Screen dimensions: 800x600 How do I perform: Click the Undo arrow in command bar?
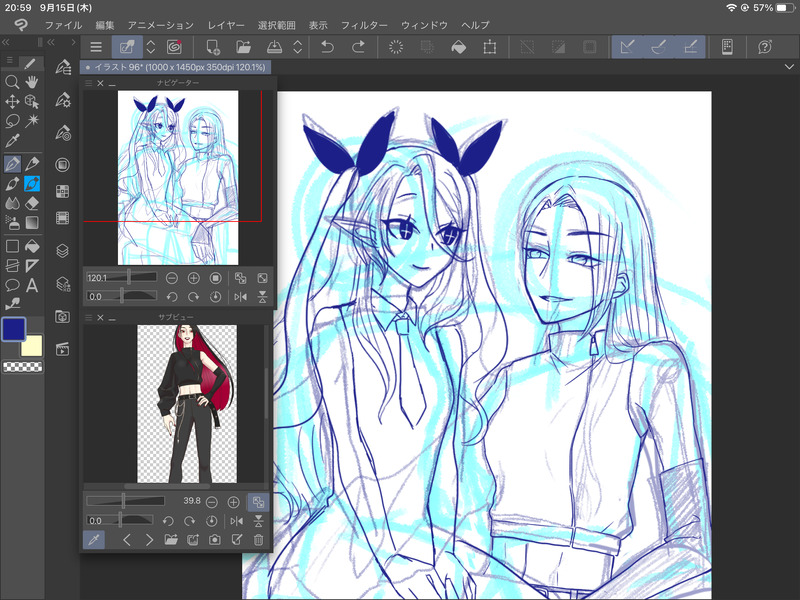tap(327, 47)
